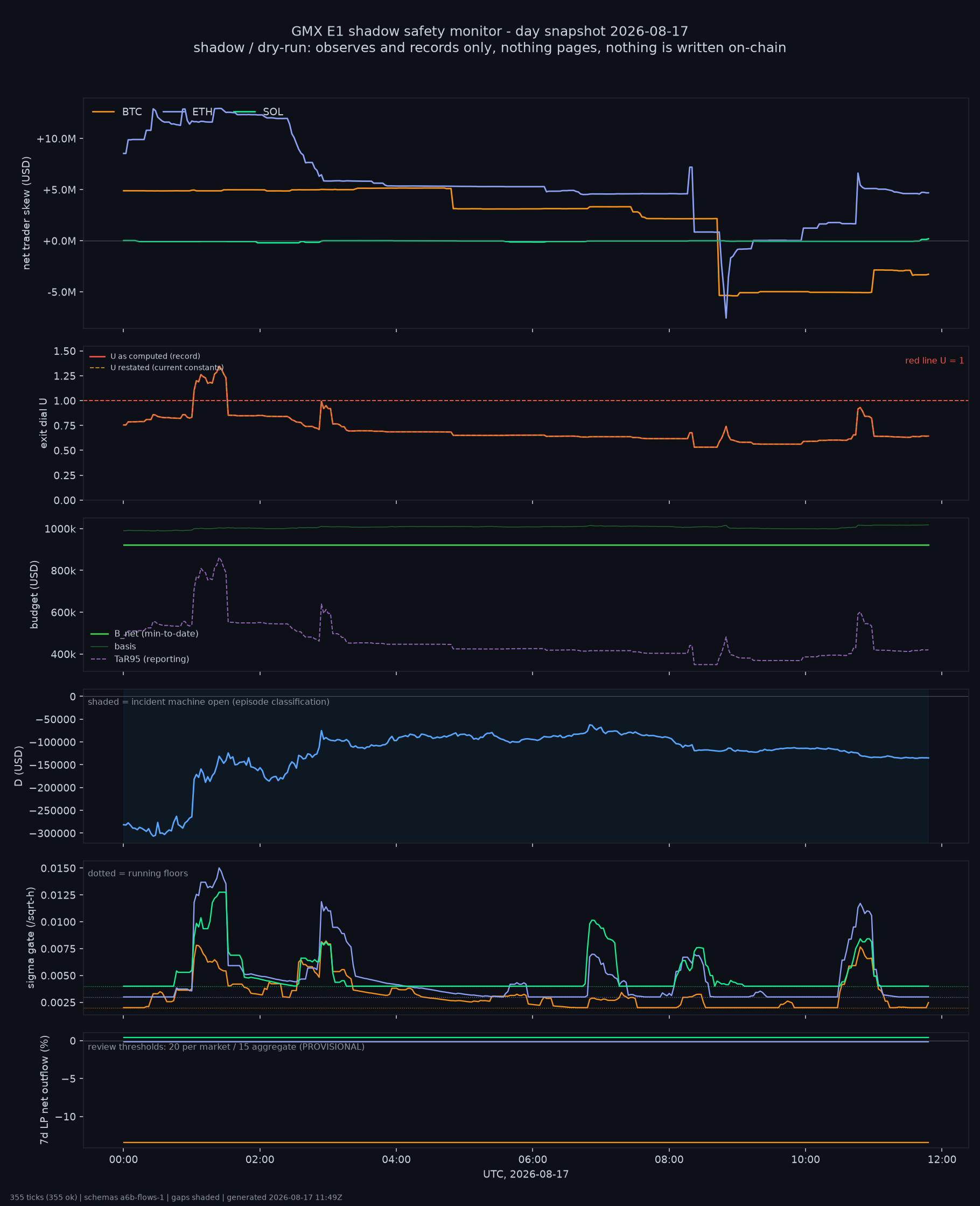The image size is (980, 1206).
Task: Click the "0.0125" sigma tick label
Action: pos(58,895)
